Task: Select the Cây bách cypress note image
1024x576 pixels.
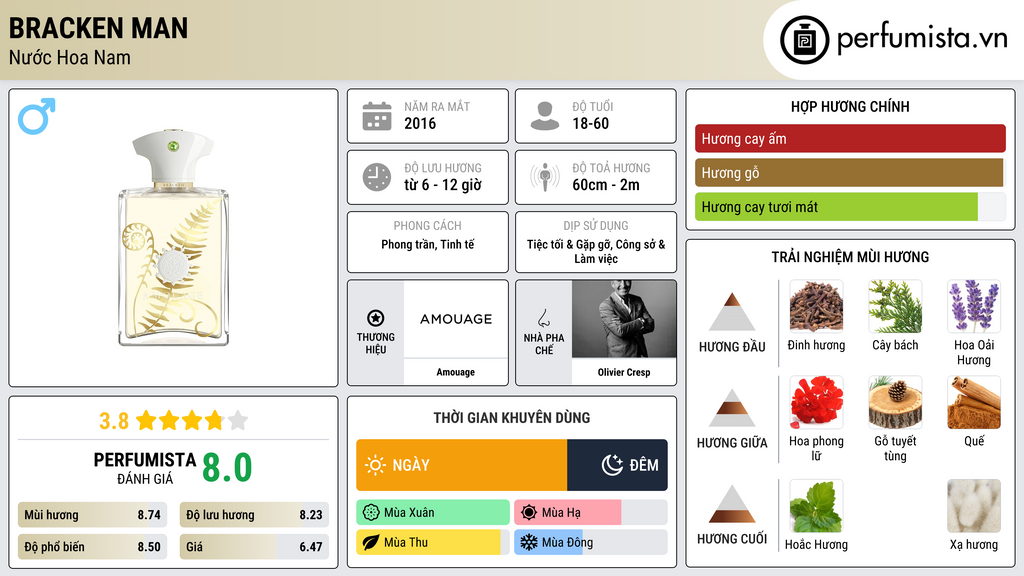Action: coord(895,306)
